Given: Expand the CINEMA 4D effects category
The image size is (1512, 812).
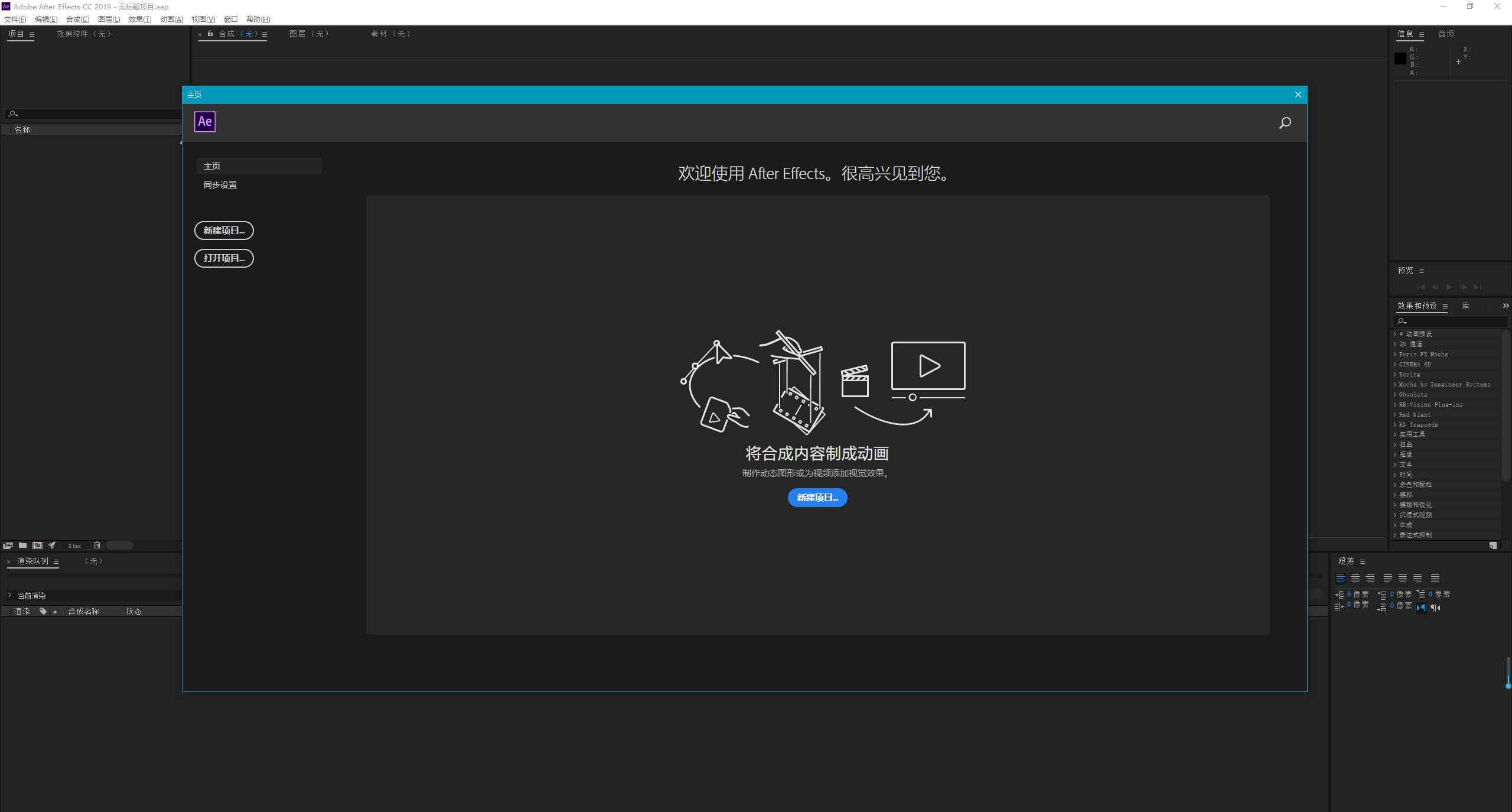Looking at the screenshot, I should [x=1395, y=364].
